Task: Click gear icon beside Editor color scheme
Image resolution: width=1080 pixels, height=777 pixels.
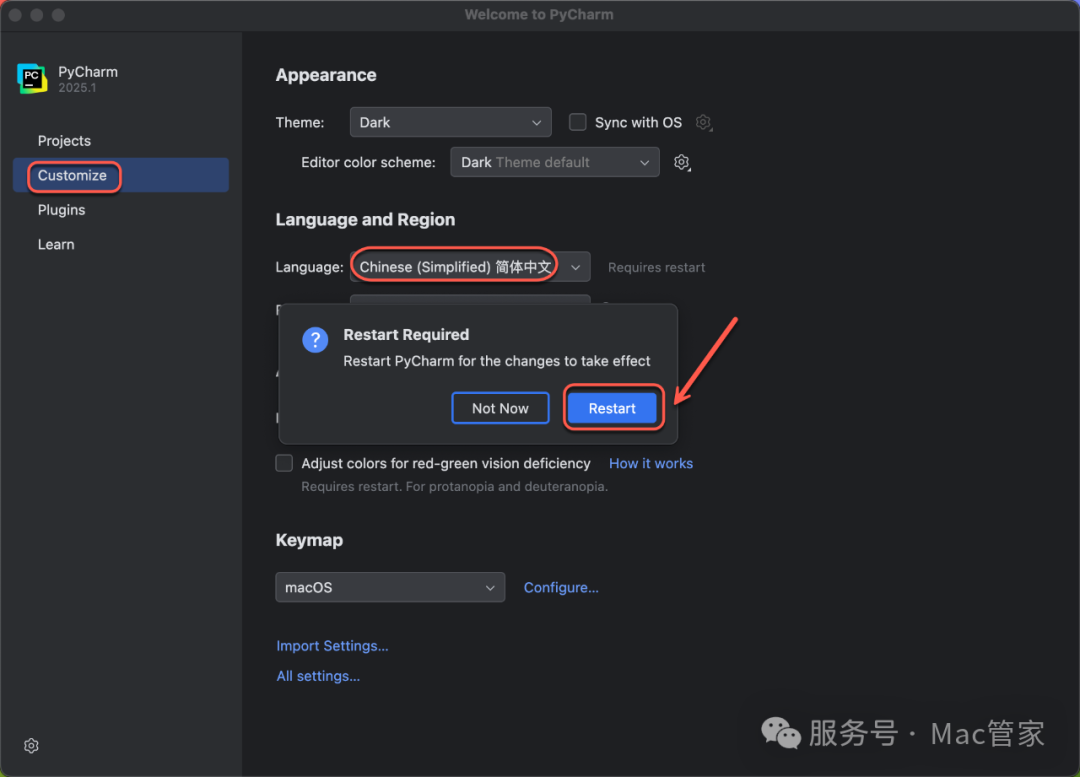Action: pos(682,162)
